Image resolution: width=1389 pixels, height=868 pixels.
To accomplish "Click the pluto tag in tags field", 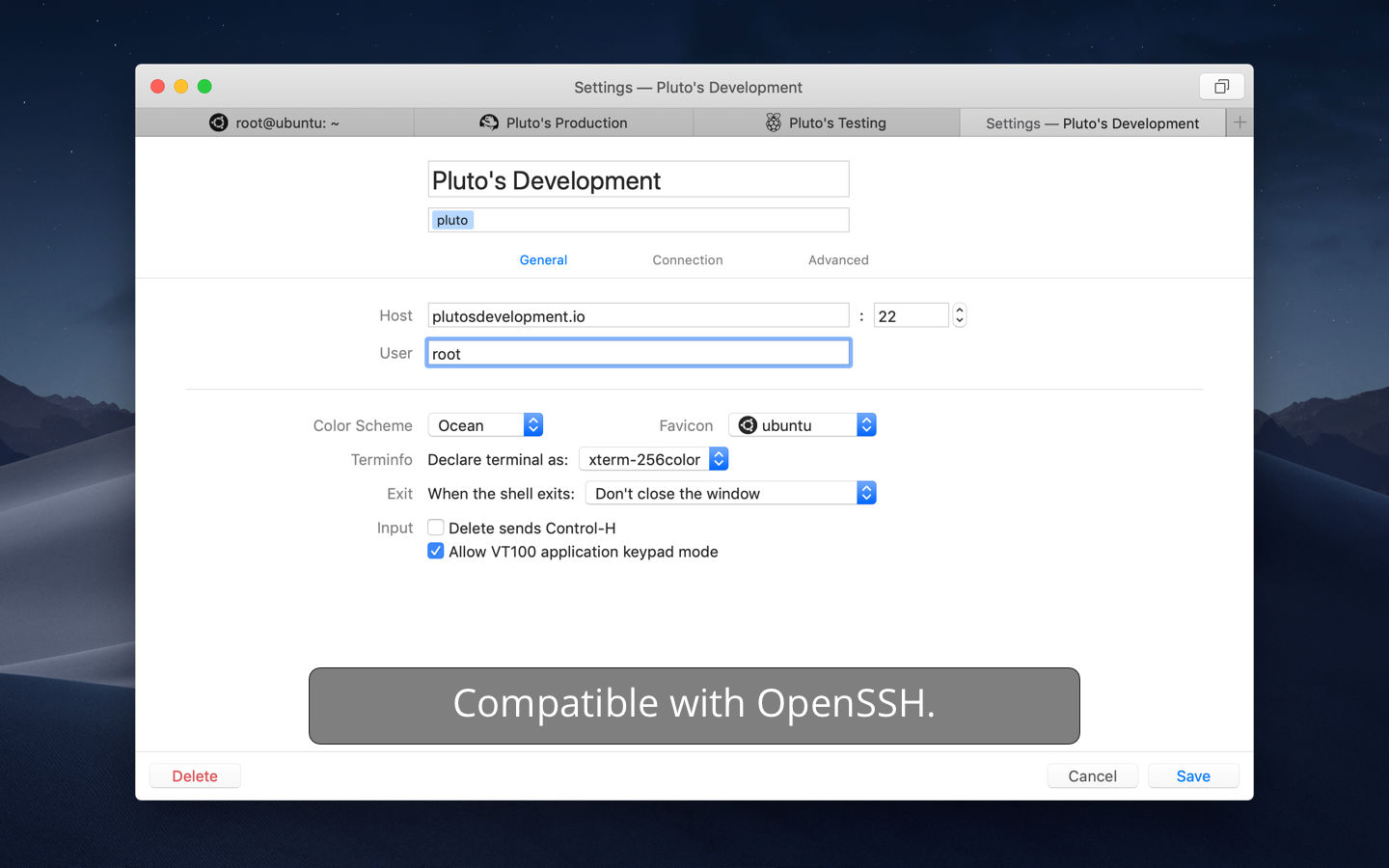I will click(x=451, y=220).
